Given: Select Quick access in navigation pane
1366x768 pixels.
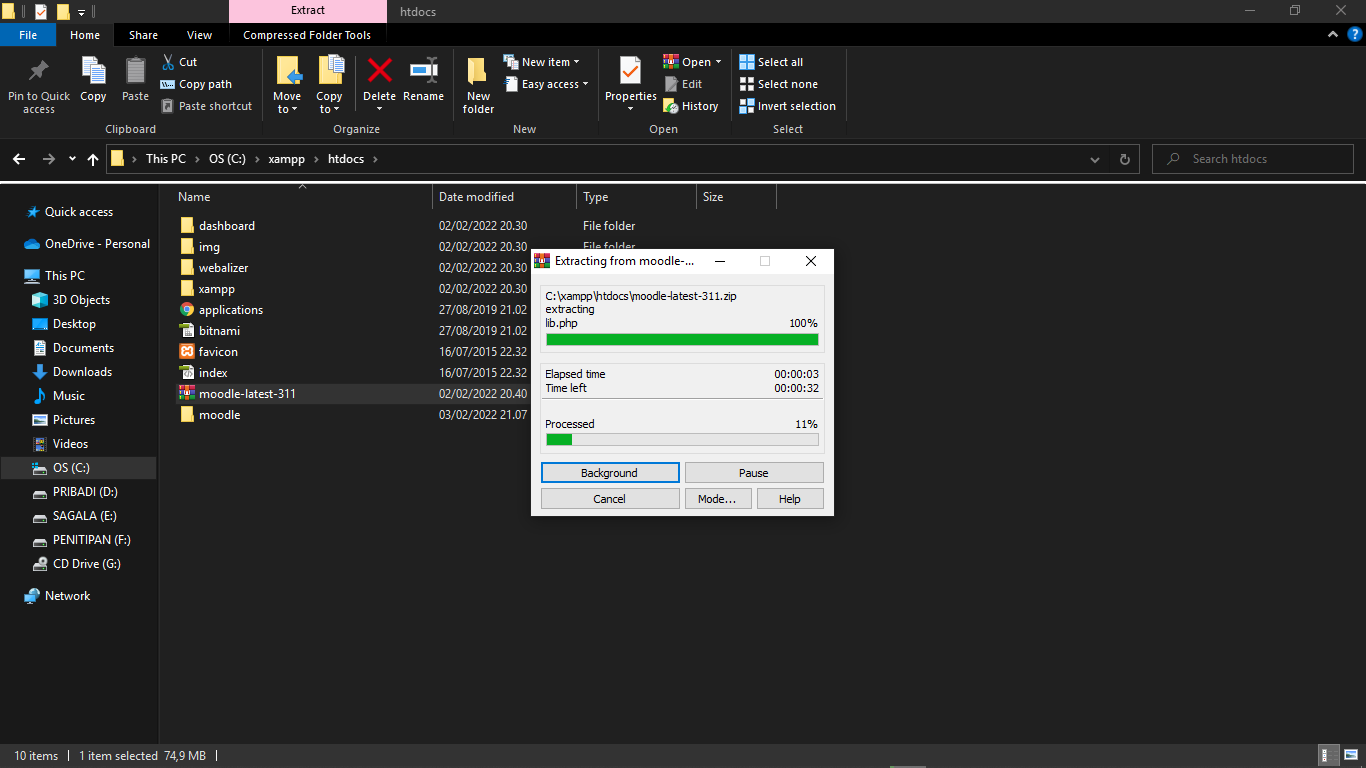Looking at the screenshot, I should click(79, 212).
